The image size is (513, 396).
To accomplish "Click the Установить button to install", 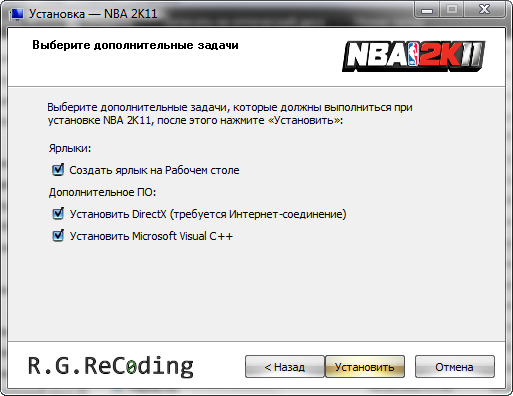I will 365,367.
